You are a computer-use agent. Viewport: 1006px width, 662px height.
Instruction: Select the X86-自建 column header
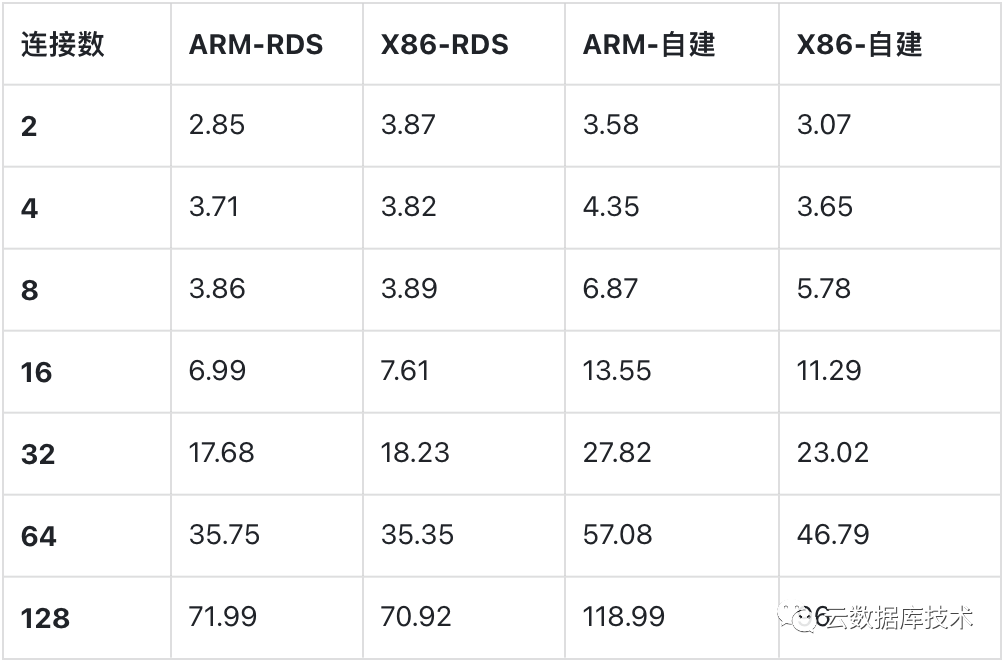[859, 45]
